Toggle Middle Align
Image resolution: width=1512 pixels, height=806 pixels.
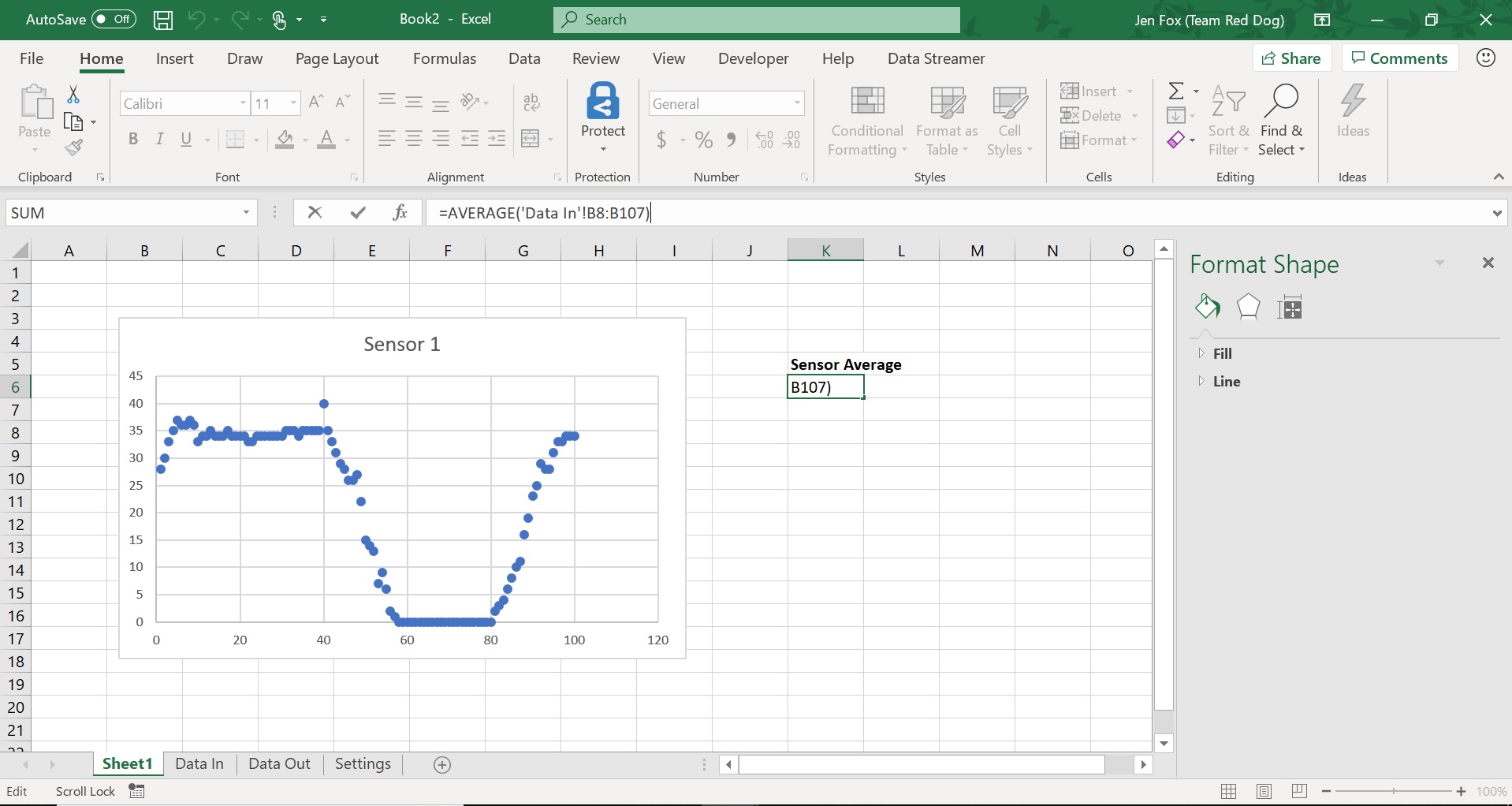414,103
